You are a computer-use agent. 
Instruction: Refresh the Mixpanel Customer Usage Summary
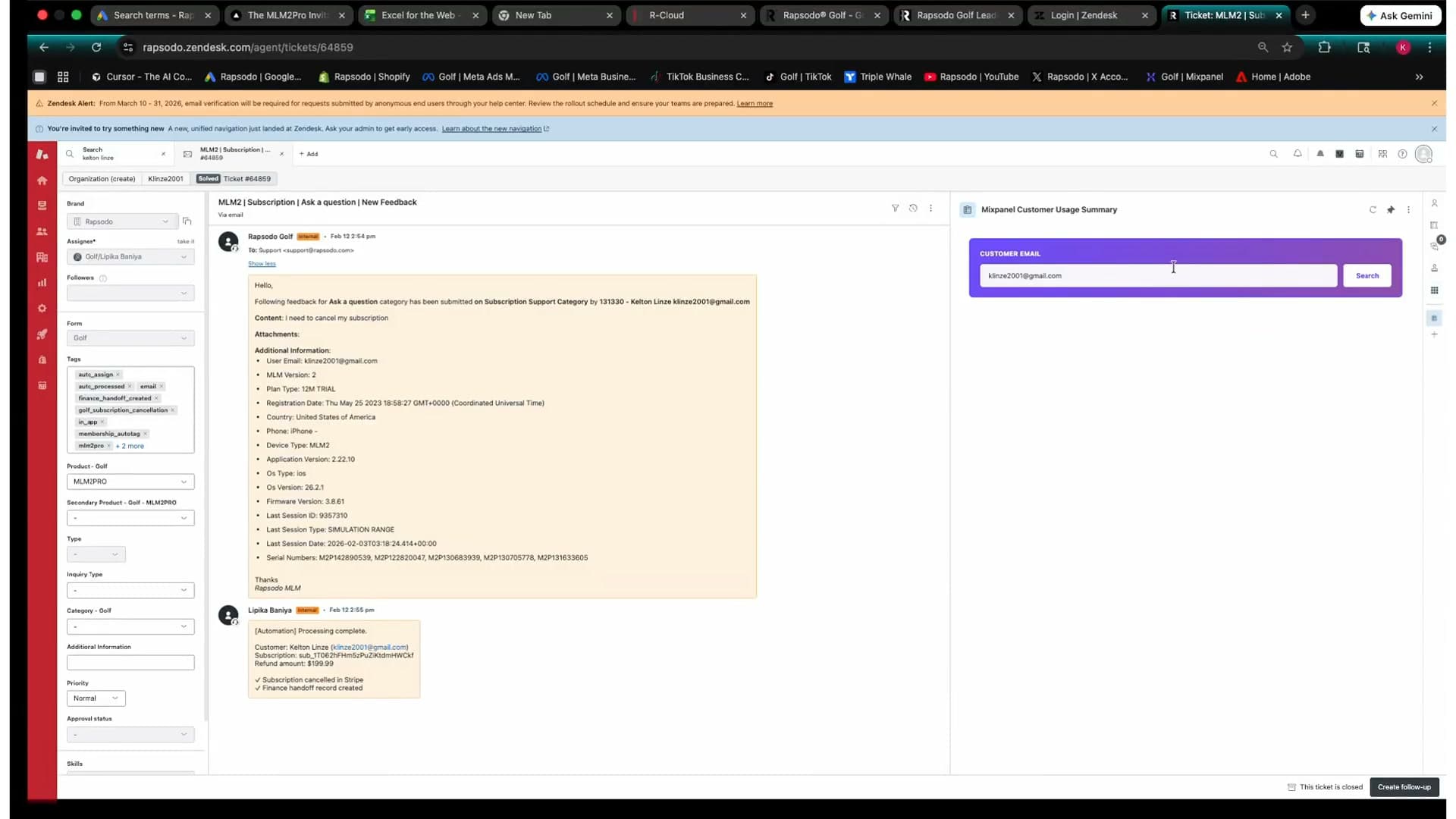(1373, 210)
